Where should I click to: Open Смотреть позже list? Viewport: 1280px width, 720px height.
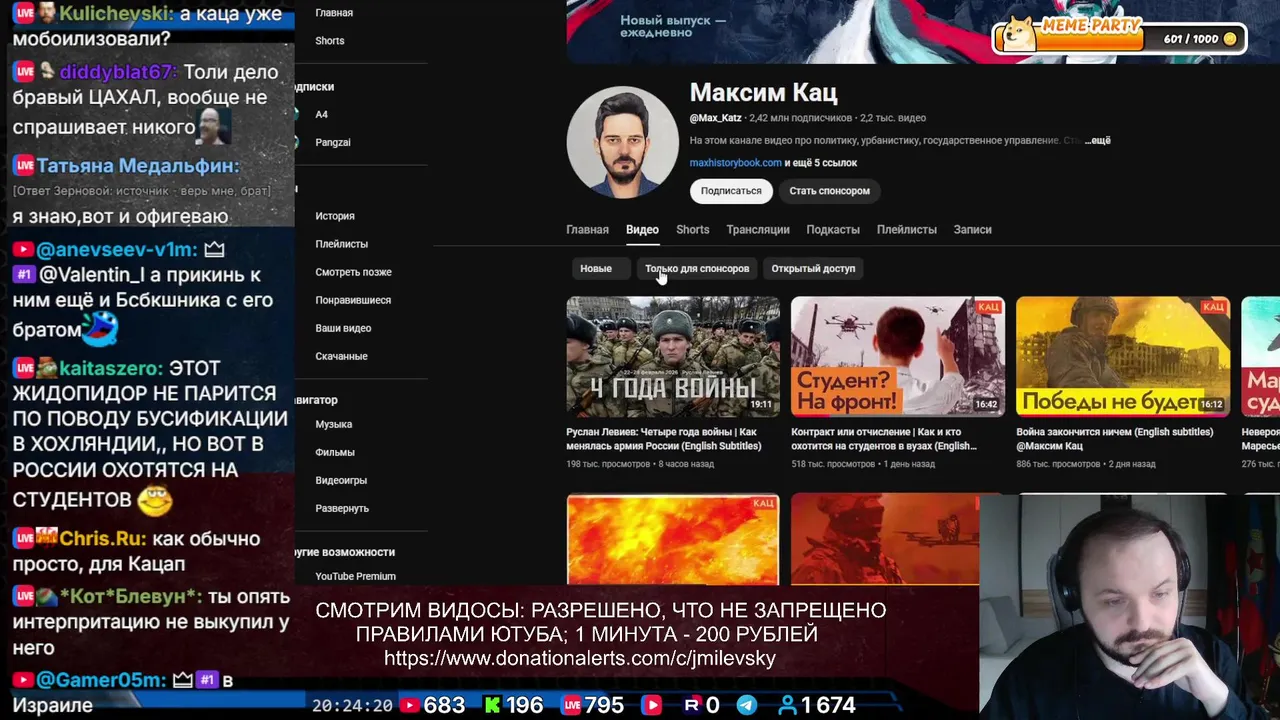(x=353, y=272)
